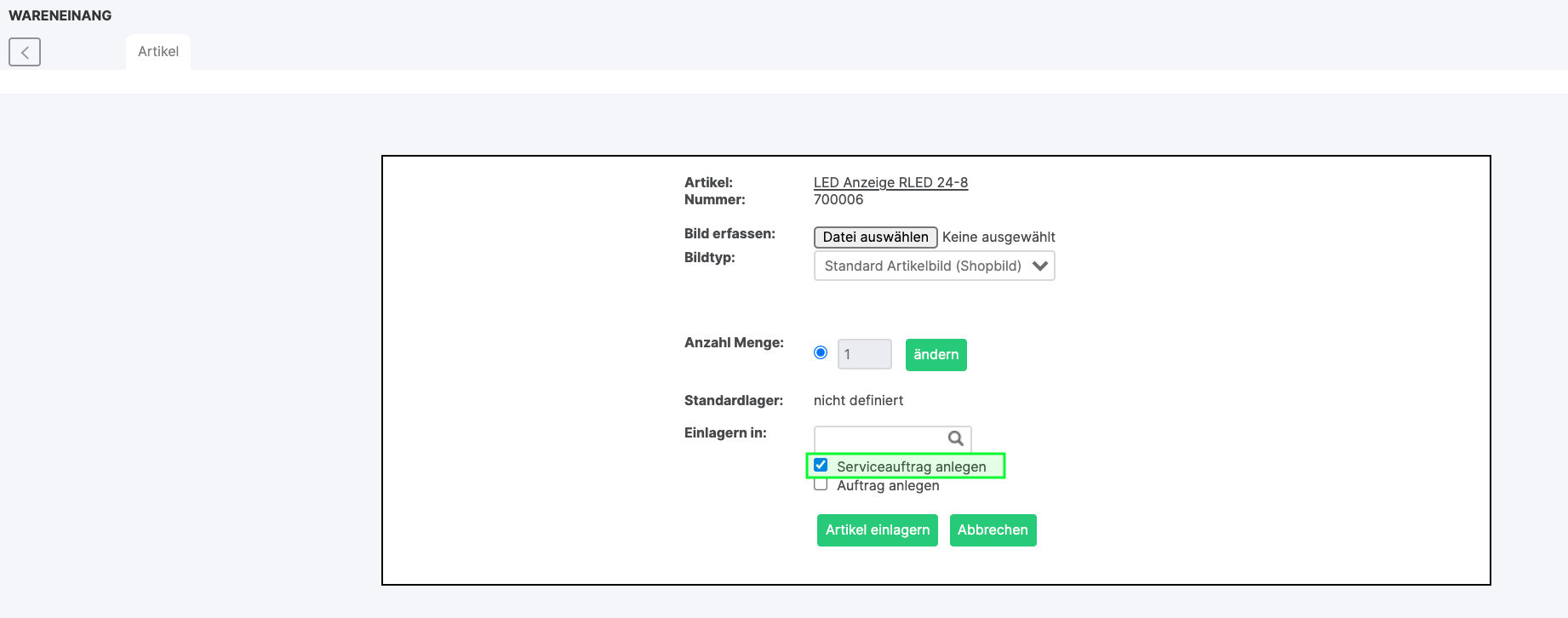The image size is (1568, 618).
Task: Click the Datei auswählen button
Action: [x=875, y=237]
